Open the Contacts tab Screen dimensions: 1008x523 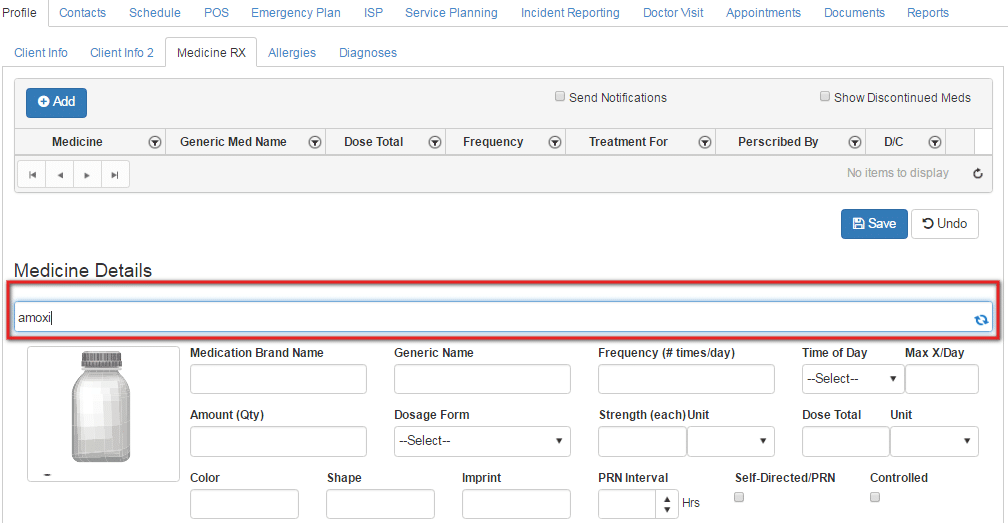(x=82, y=13)
